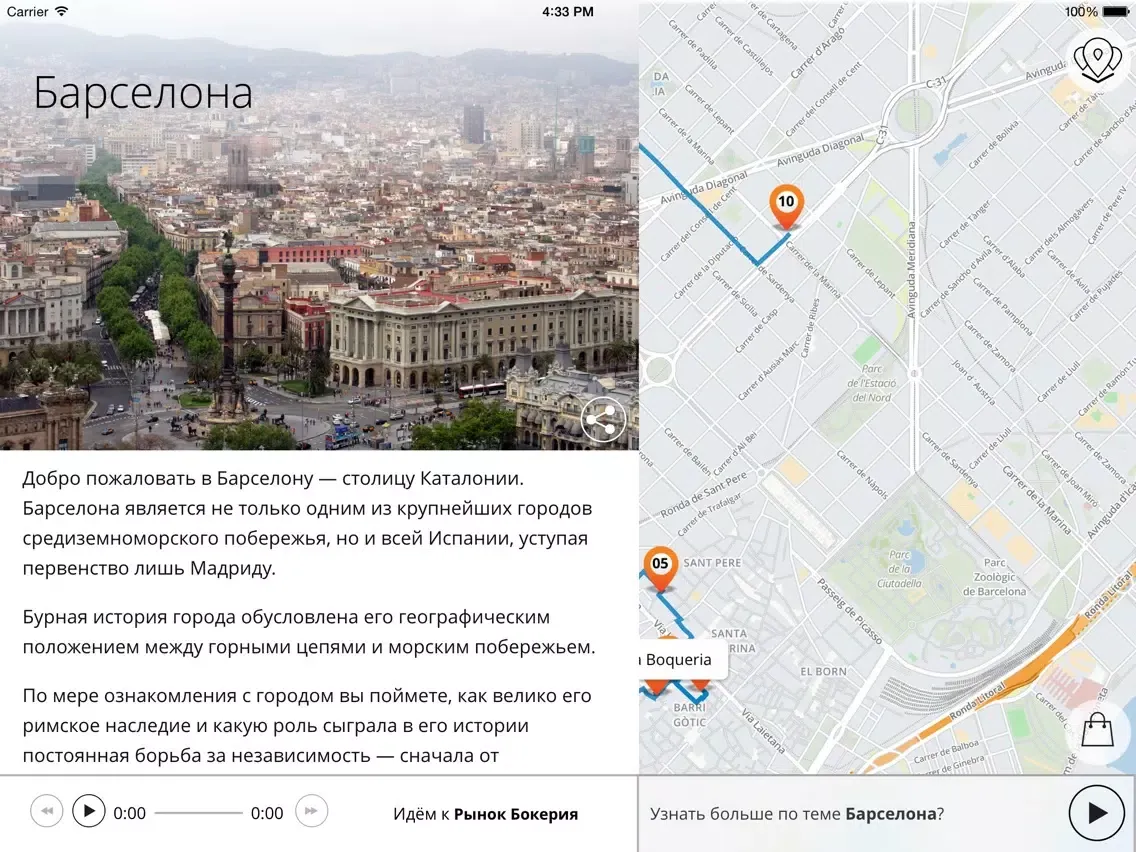Tap the paragraph starting 'Добро пожаловать'
Viewport: 1136px width, 852px height.
[x=308, y=523]
